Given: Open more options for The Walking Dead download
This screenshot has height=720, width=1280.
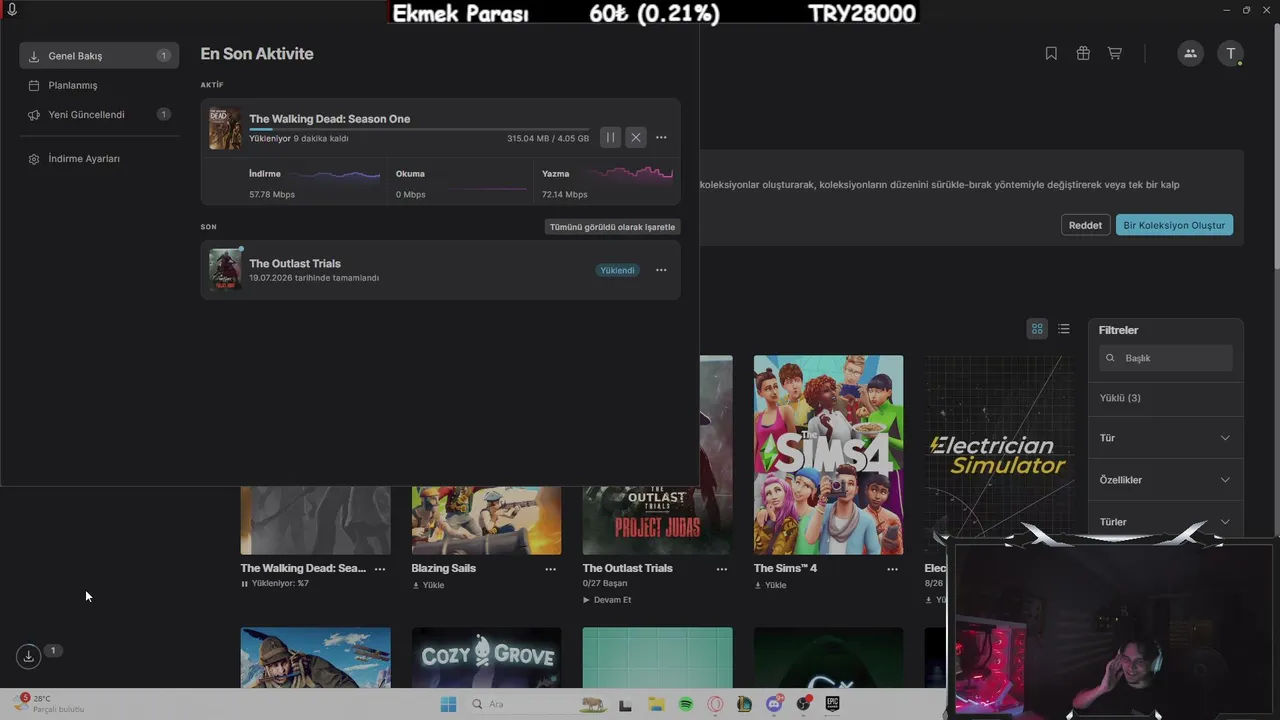Looking at the screenshot, I should (x=661, y=138).
